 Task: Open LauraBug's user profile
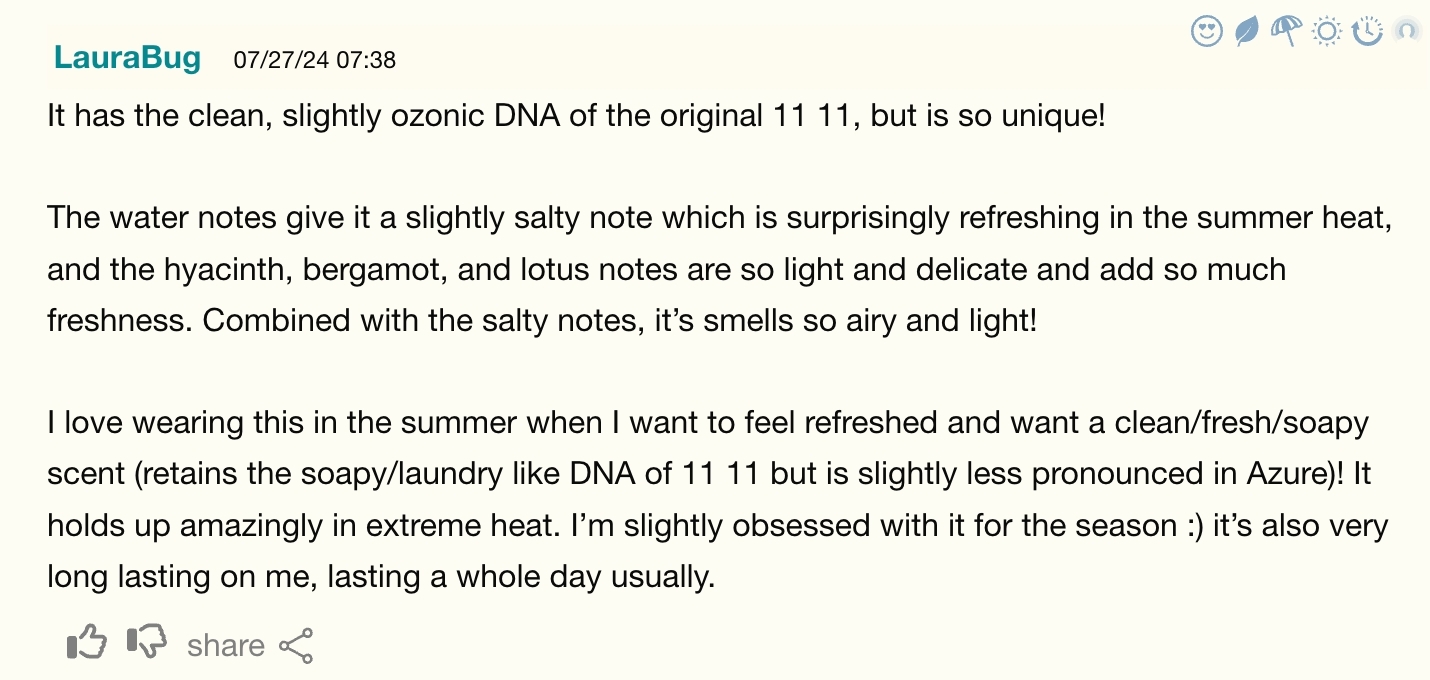coord(127,58)
